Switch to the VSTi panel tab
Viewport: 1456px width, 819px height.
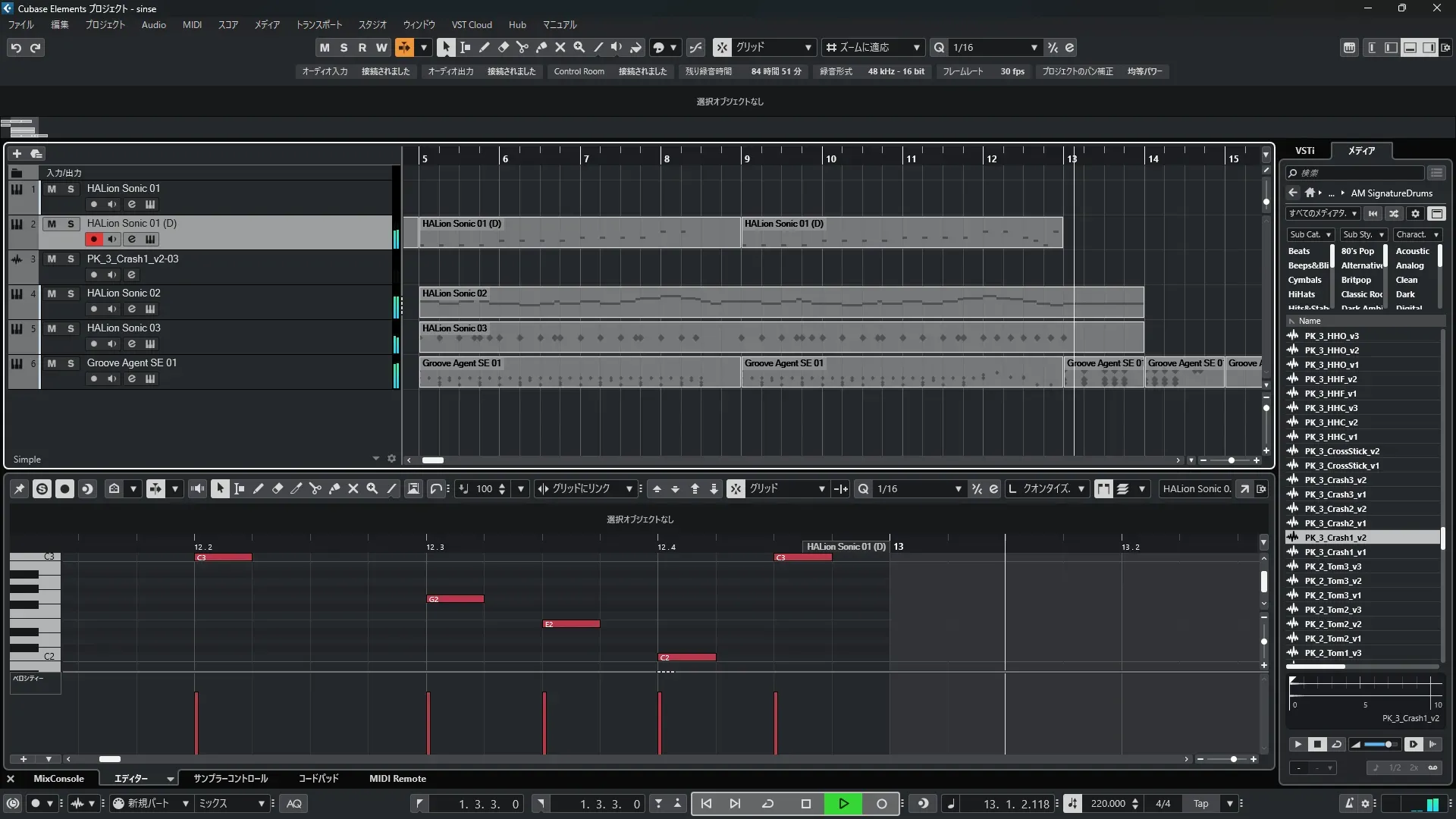(x=1304, y=151)
